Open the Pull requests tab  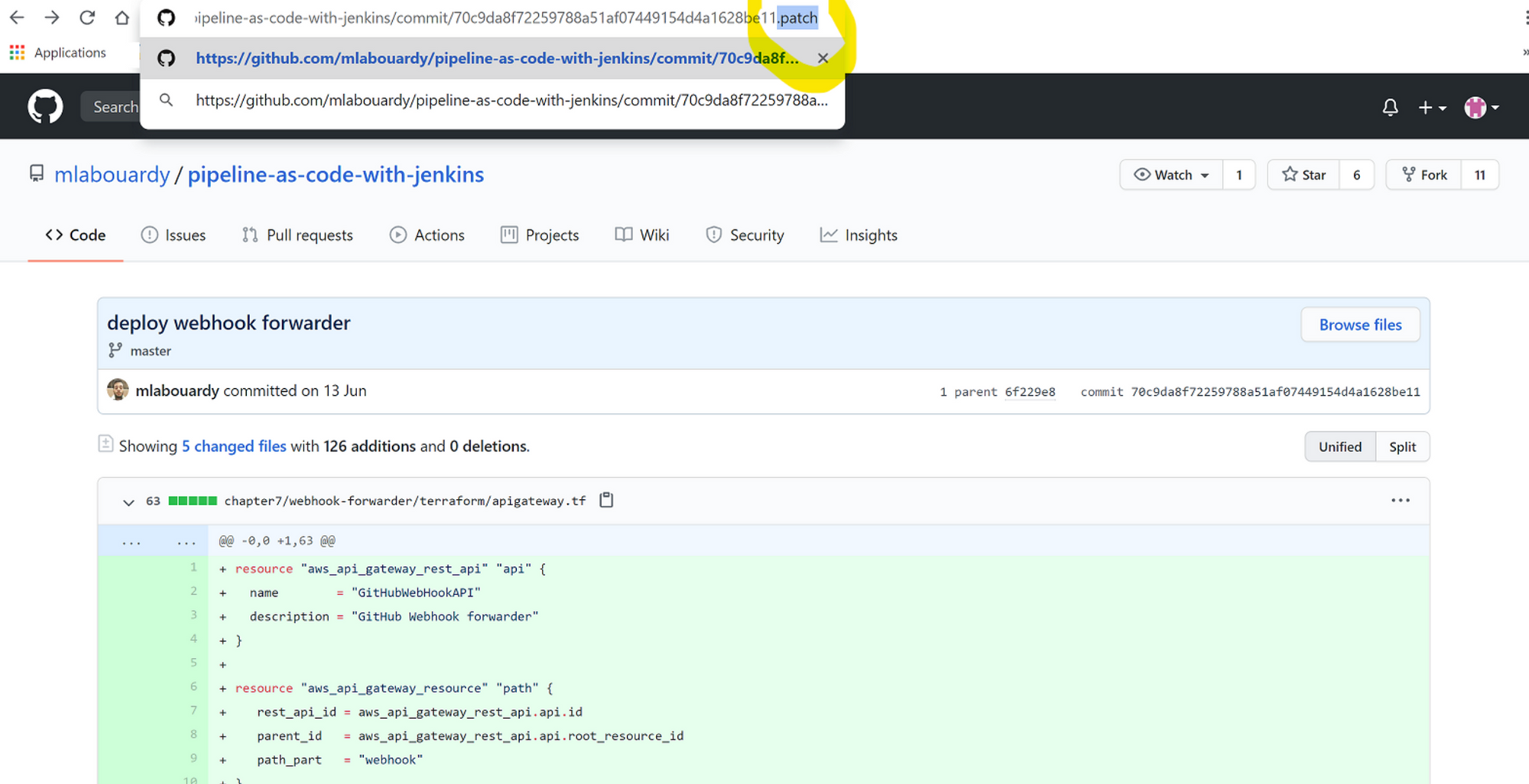pos(297,235)
